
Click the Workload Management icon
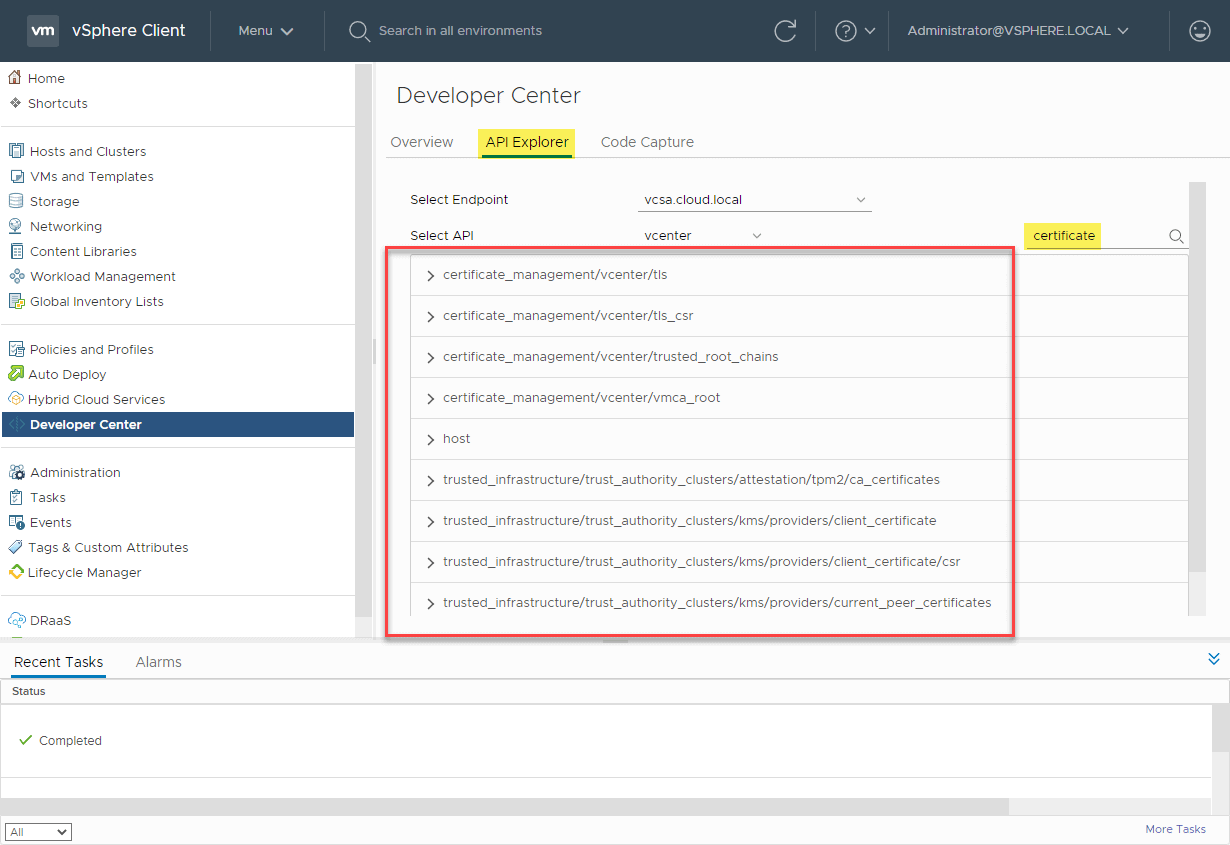[x=16, y=276]
